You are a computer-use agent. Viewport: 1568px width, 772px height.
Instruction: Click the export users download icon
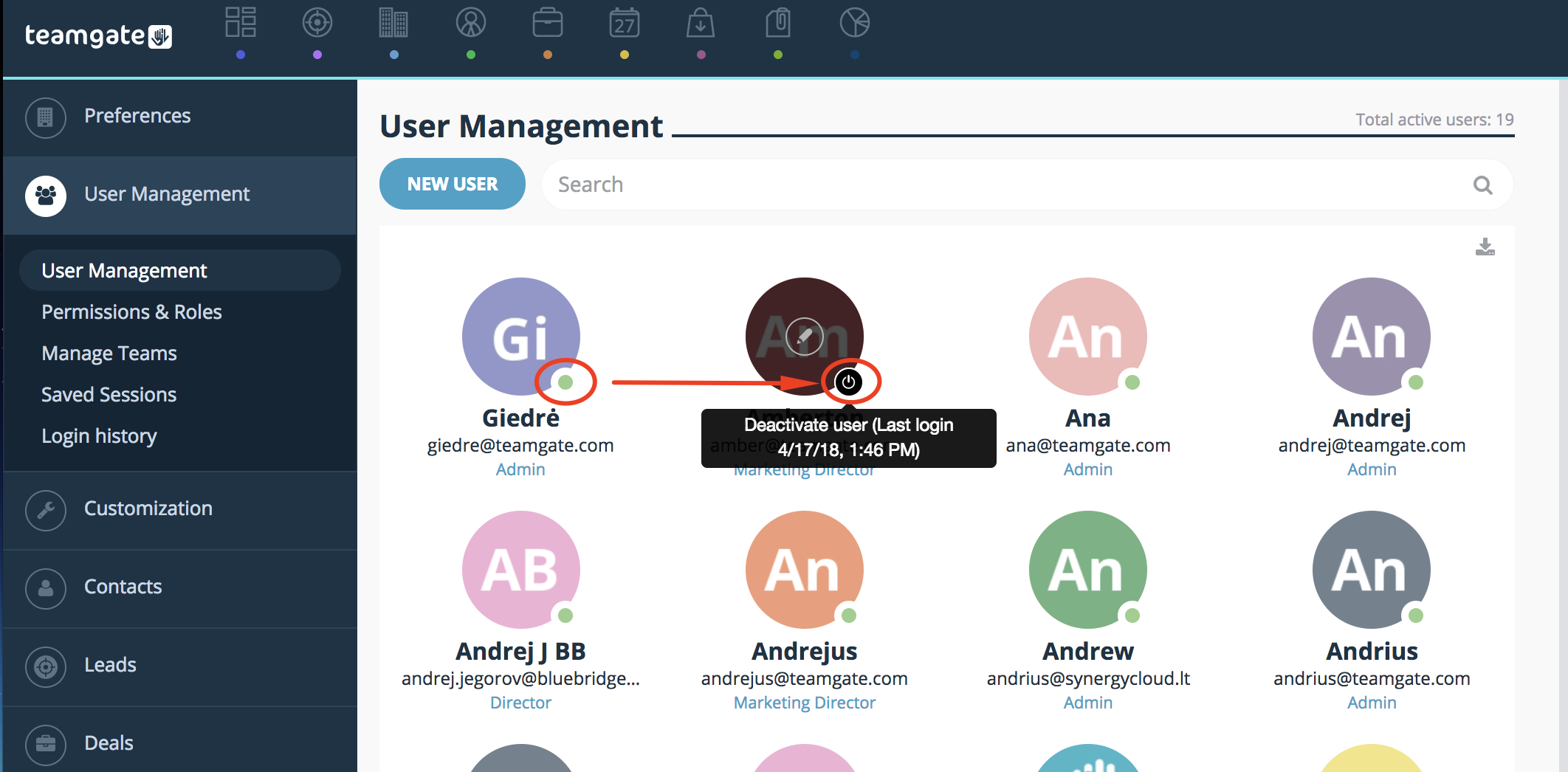click(x=1485, y=247)
